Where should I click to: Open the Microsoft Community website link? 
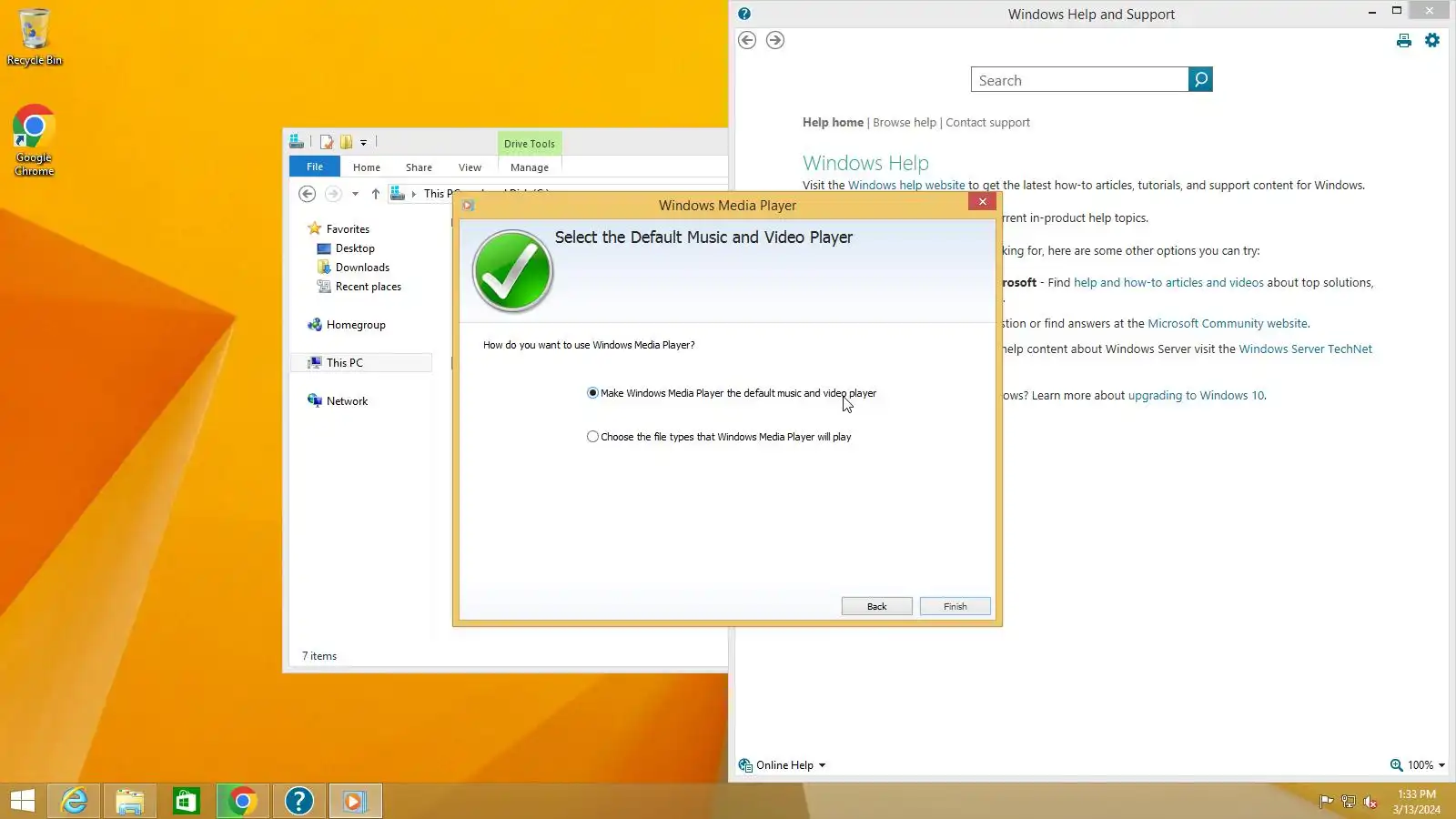[x=1228, y=324]
